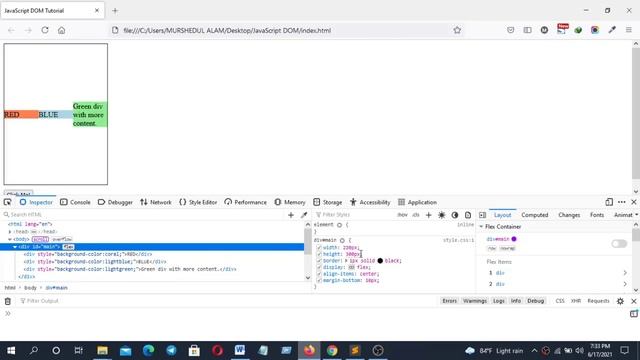
Task: Select the Changes sidebar tab
Action: click(x=569, y=215)
